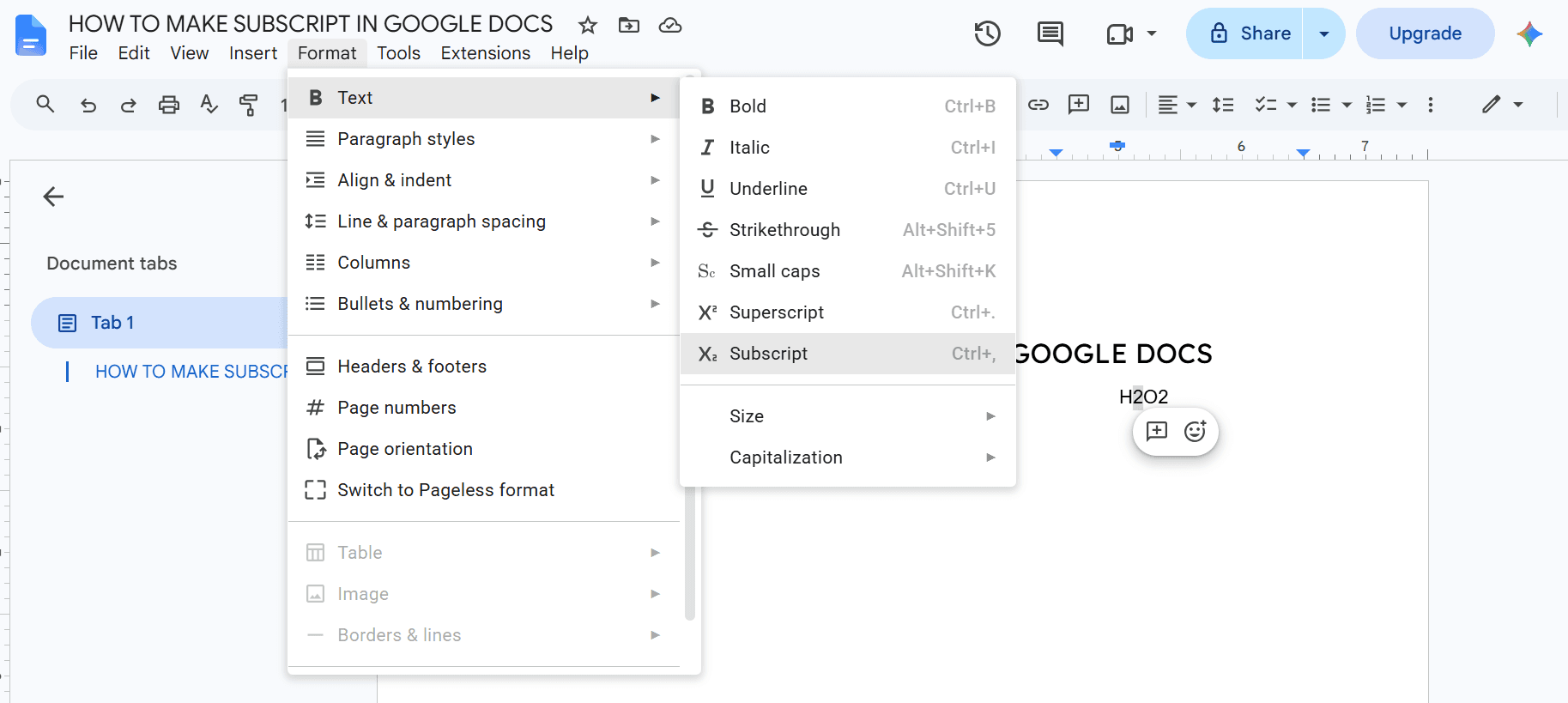Viewport: 1568px width, 703px height.
Task: Apply Italic from the Text submenu
Action: click(848, 148)
